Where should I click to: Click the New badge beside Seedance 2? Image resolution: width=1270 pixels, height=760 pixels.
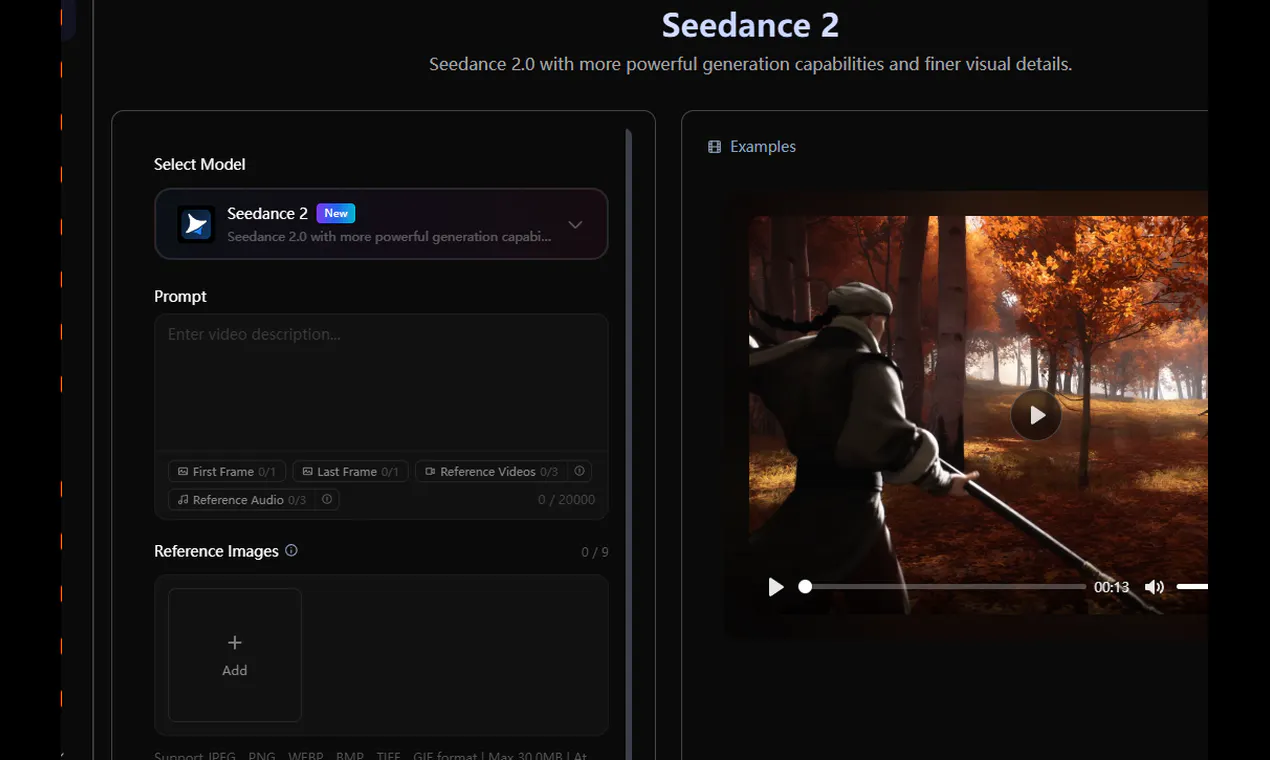tap(336, 213)
